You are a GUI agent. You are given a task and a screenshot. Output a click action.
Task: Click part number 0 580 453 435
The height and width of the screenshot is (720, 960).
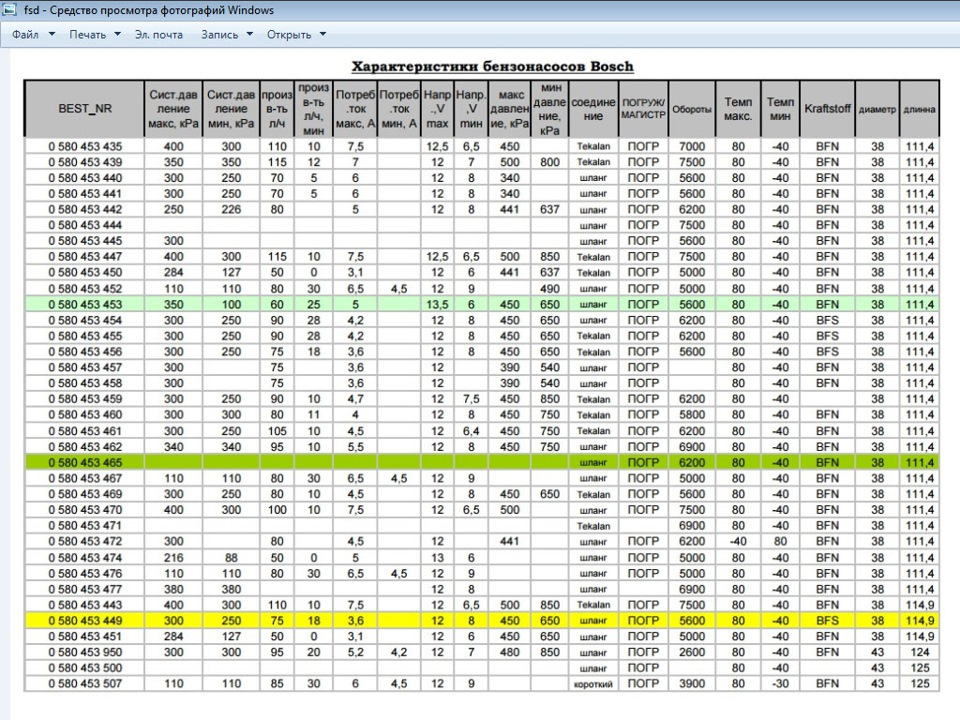coord(85,146)
